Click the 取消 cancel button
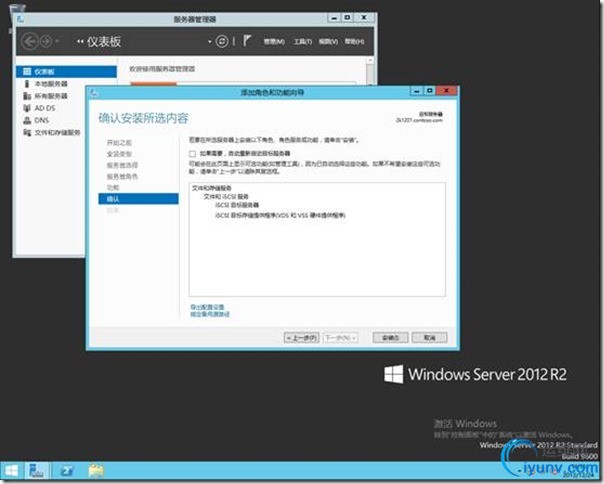The image size is (604, 484). pos(430,338)
